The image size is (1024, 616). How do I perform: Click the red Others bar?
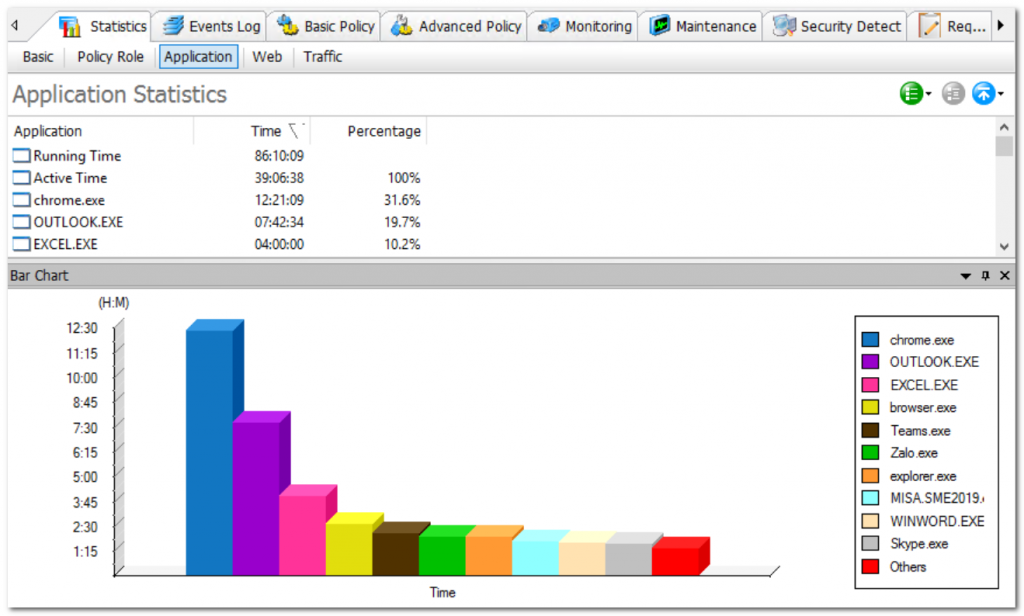(x=675, y=561)
